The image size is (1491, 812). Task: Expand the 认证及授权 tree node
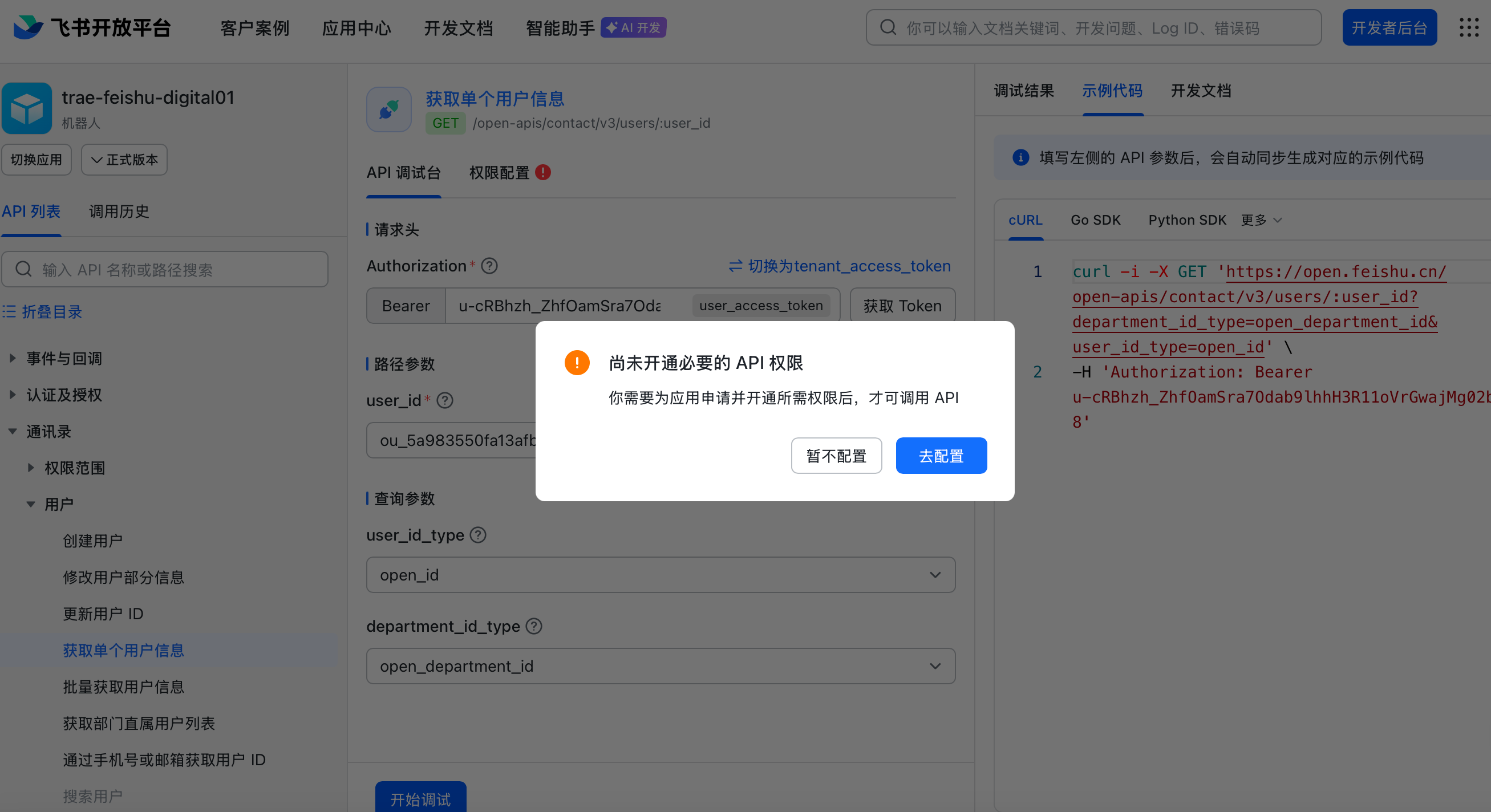(x=12, y=395)
